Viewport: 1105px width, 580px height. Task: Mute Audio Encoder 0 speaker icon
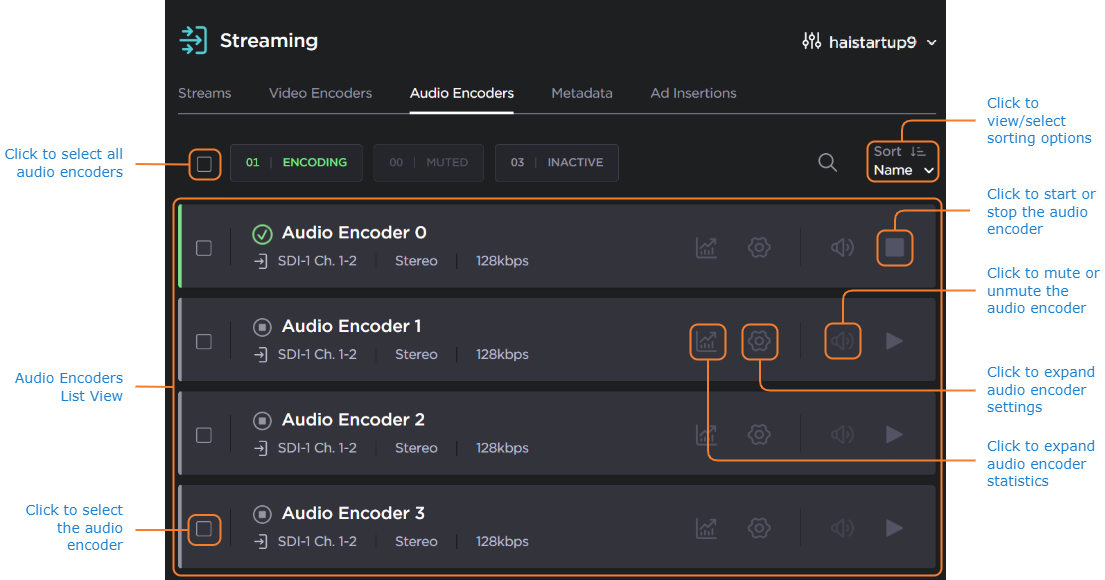coord(842,248)
